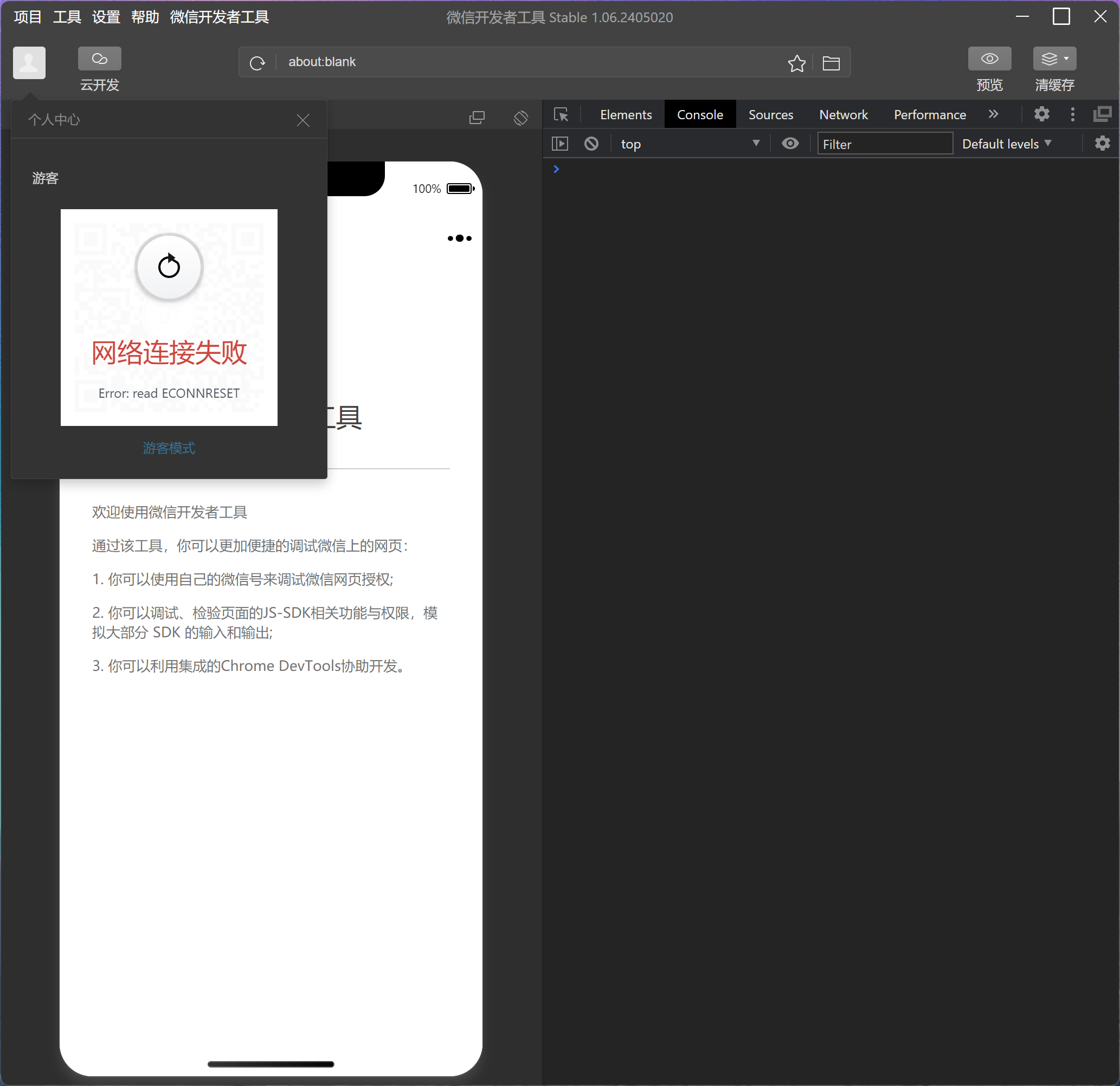Click the QR code refresh button
1120x1086 pixels.
pos(169,267)
